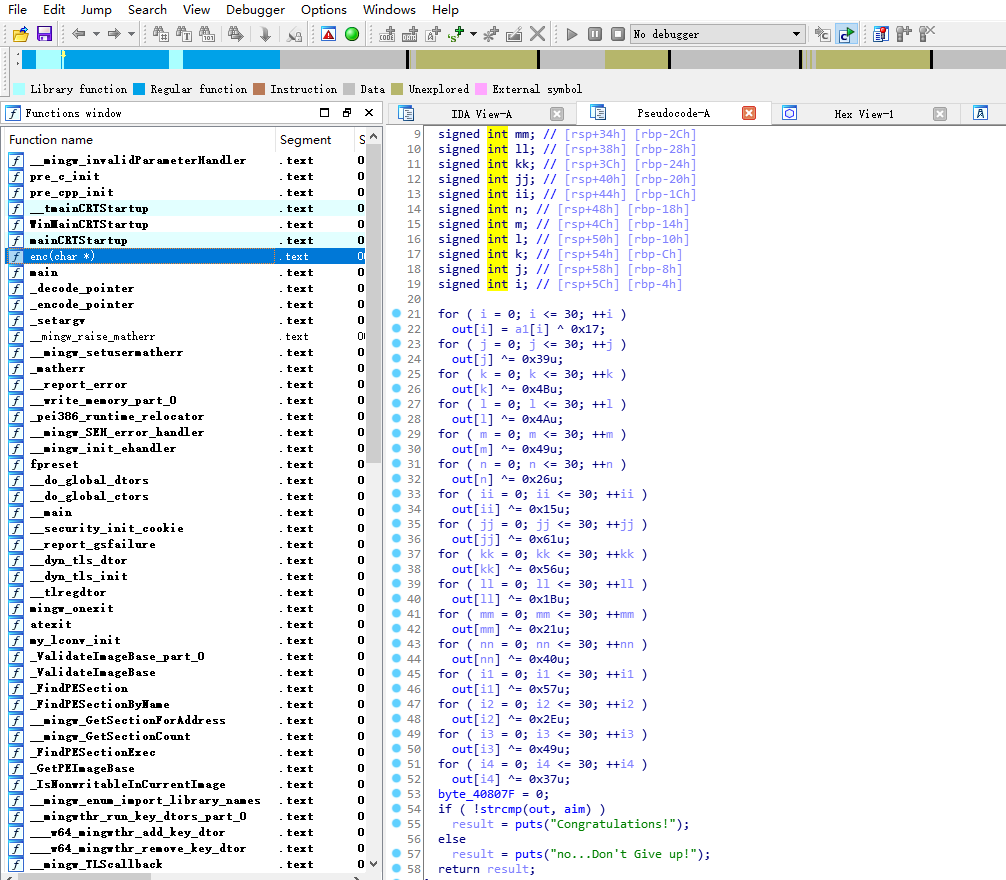The height and width of the screenshot is (880, 1006).
Task: Toggle breakpoint dot at line 58
Action: coord(396,869)
